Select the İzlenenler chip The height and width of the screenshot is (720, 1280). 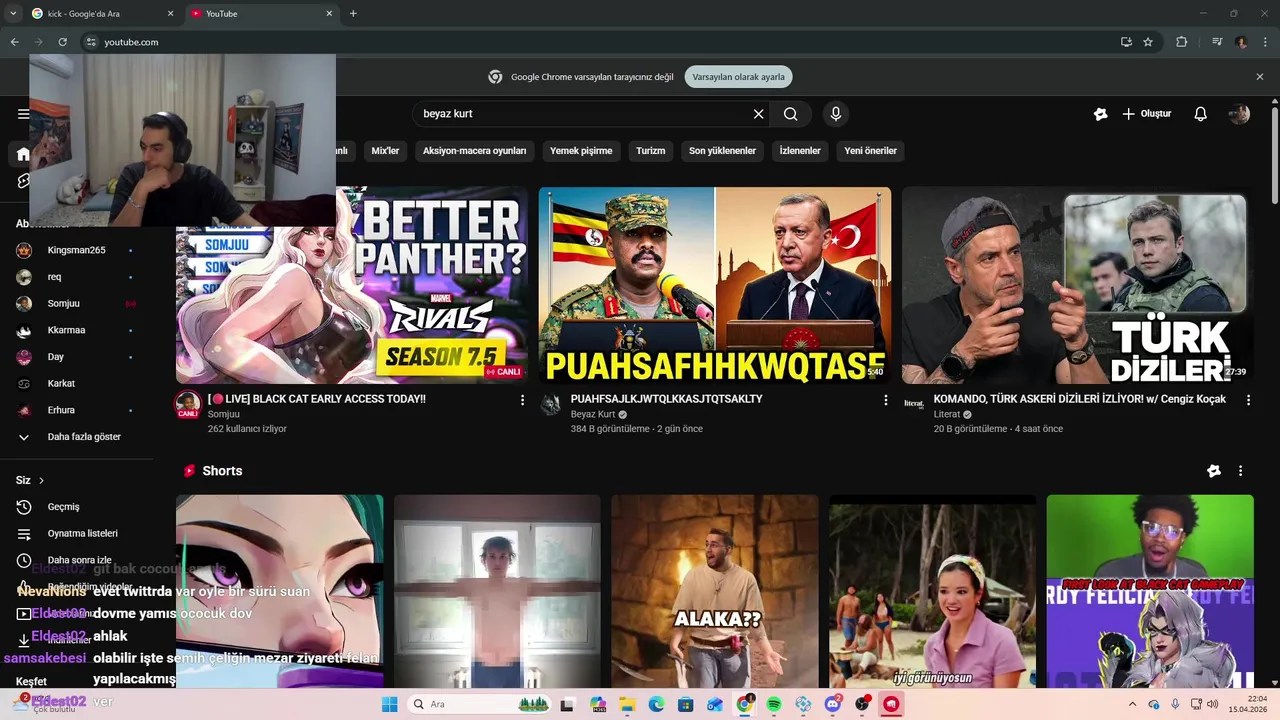[800, 151]
